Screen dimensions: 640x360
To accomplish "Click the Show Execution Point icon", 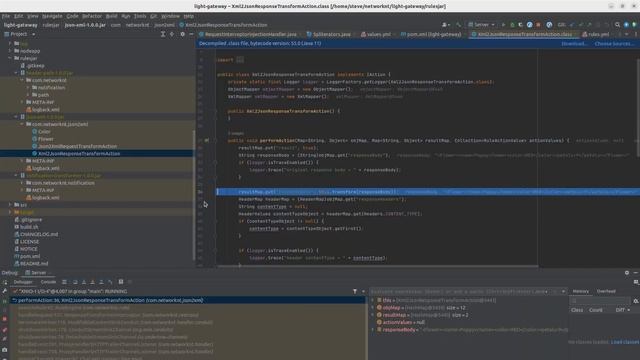I will 64,282.
